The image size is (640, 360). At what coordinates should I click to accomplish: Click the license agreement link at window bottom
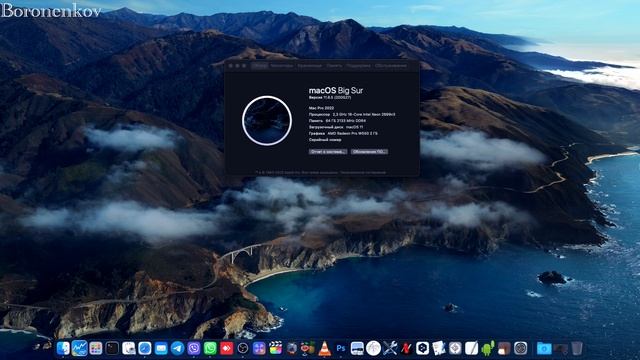[x=363, y=173]
